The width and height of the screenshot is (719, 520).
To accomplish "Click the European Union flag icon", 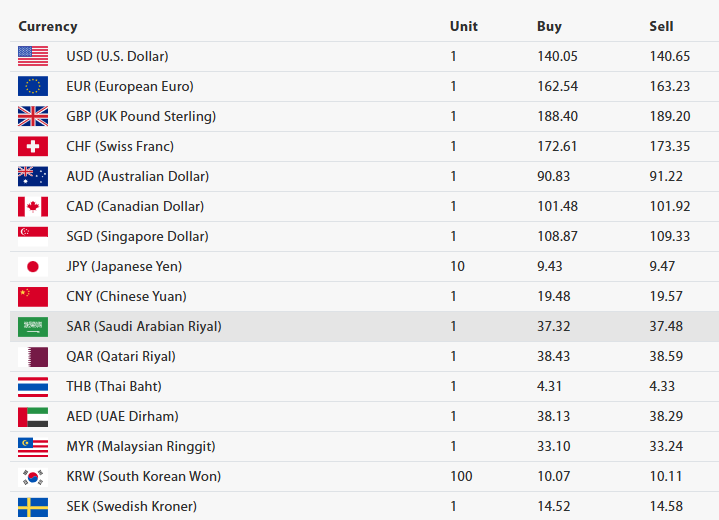I will click(33, 87).
